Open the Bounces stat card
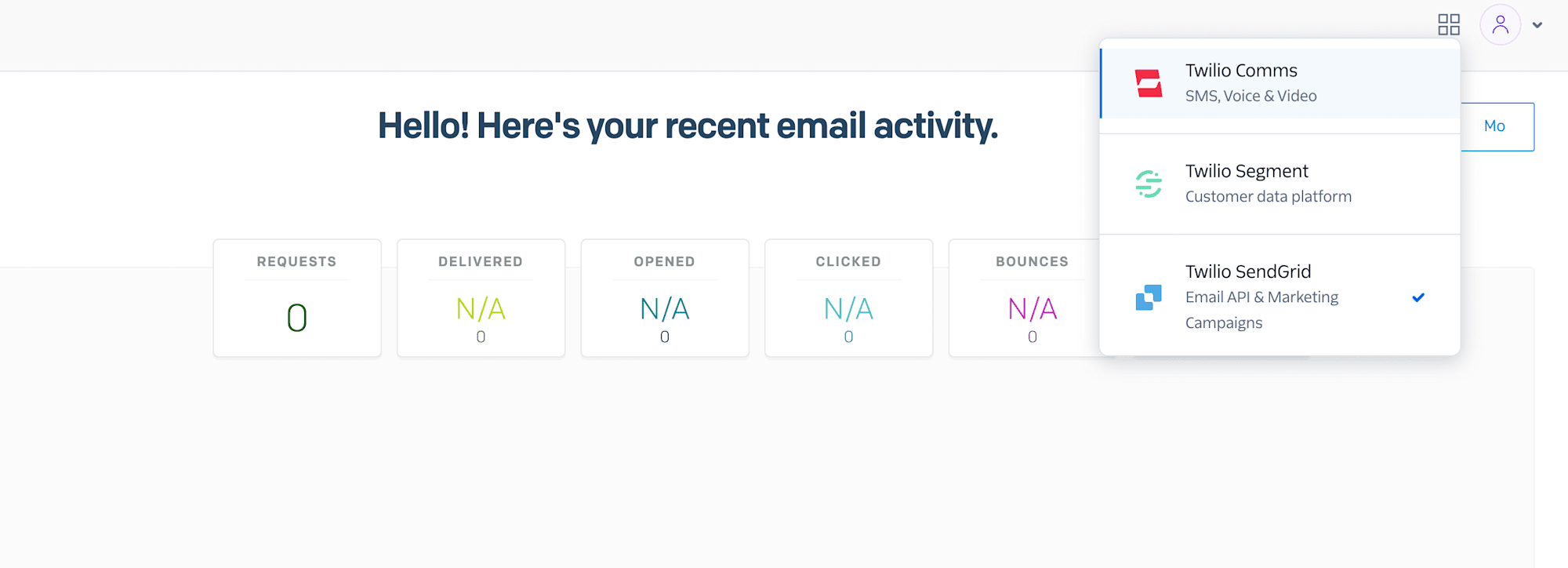 point(1024,298)
